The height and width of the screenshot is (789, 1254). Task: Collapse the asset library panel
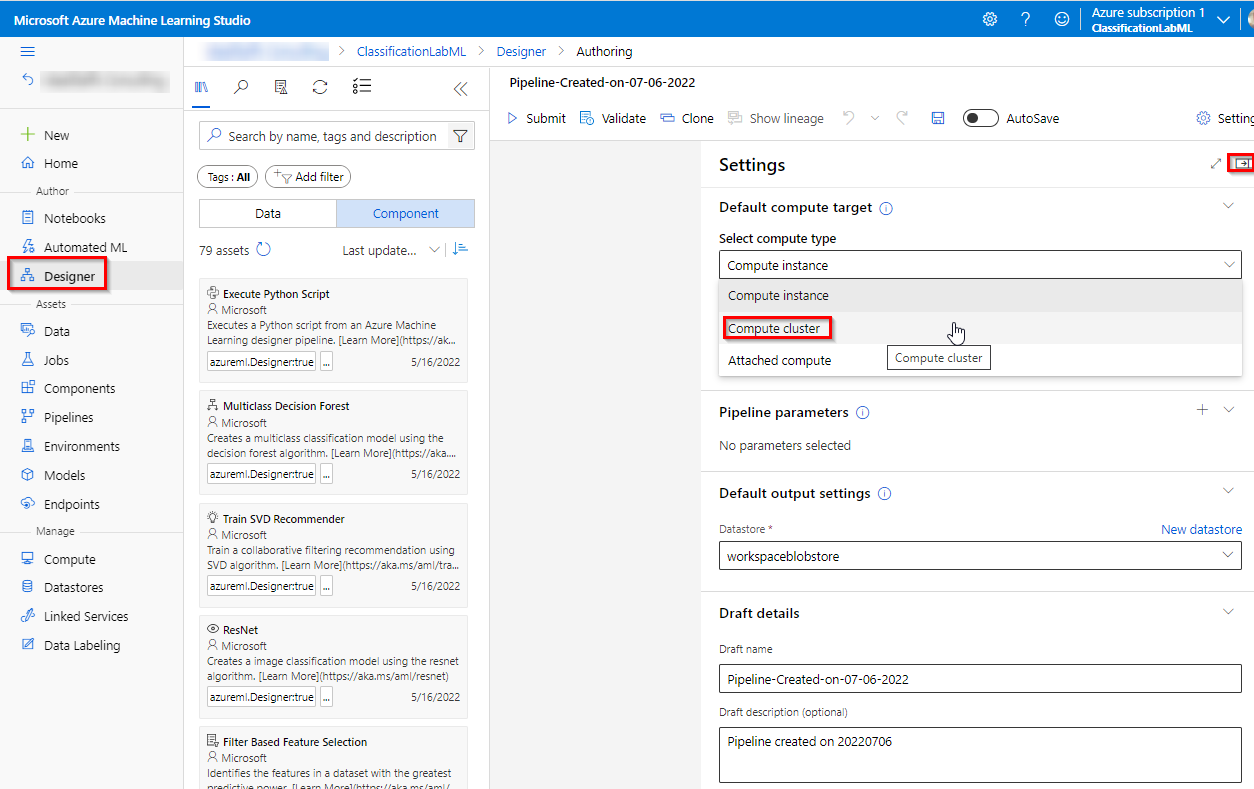click(460, 88)
